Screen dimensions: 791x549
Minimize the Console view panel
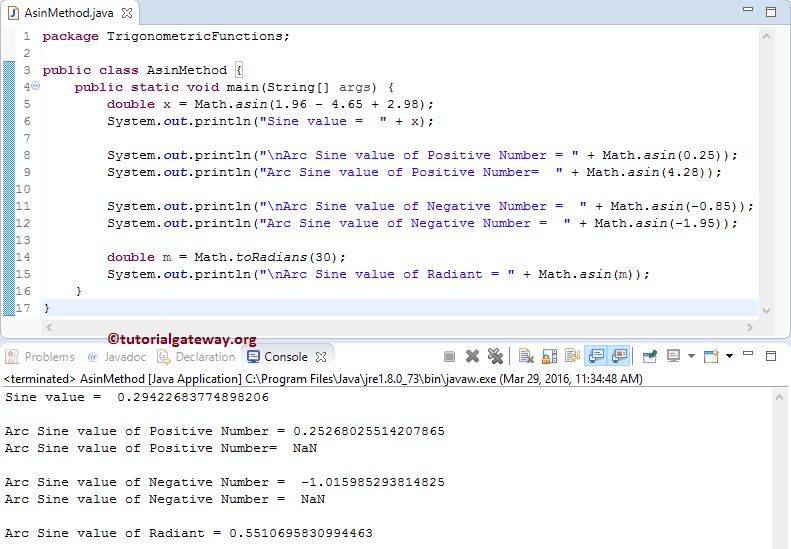click(748, 354)
